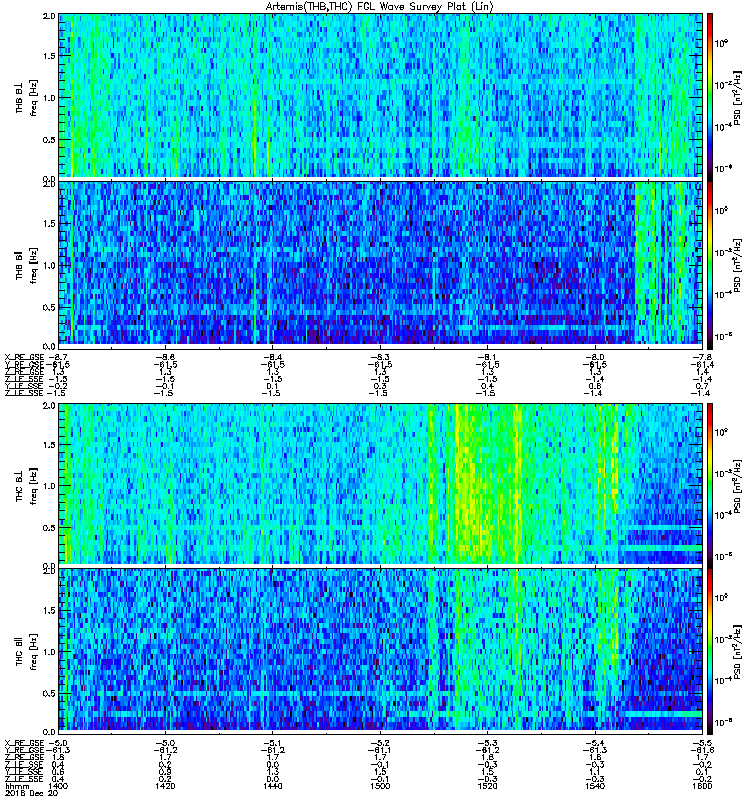This screenshot has width=750, height=800.
Task: Click the THC B-perpendicular spectrogram panel
Action: pos(381,484)
